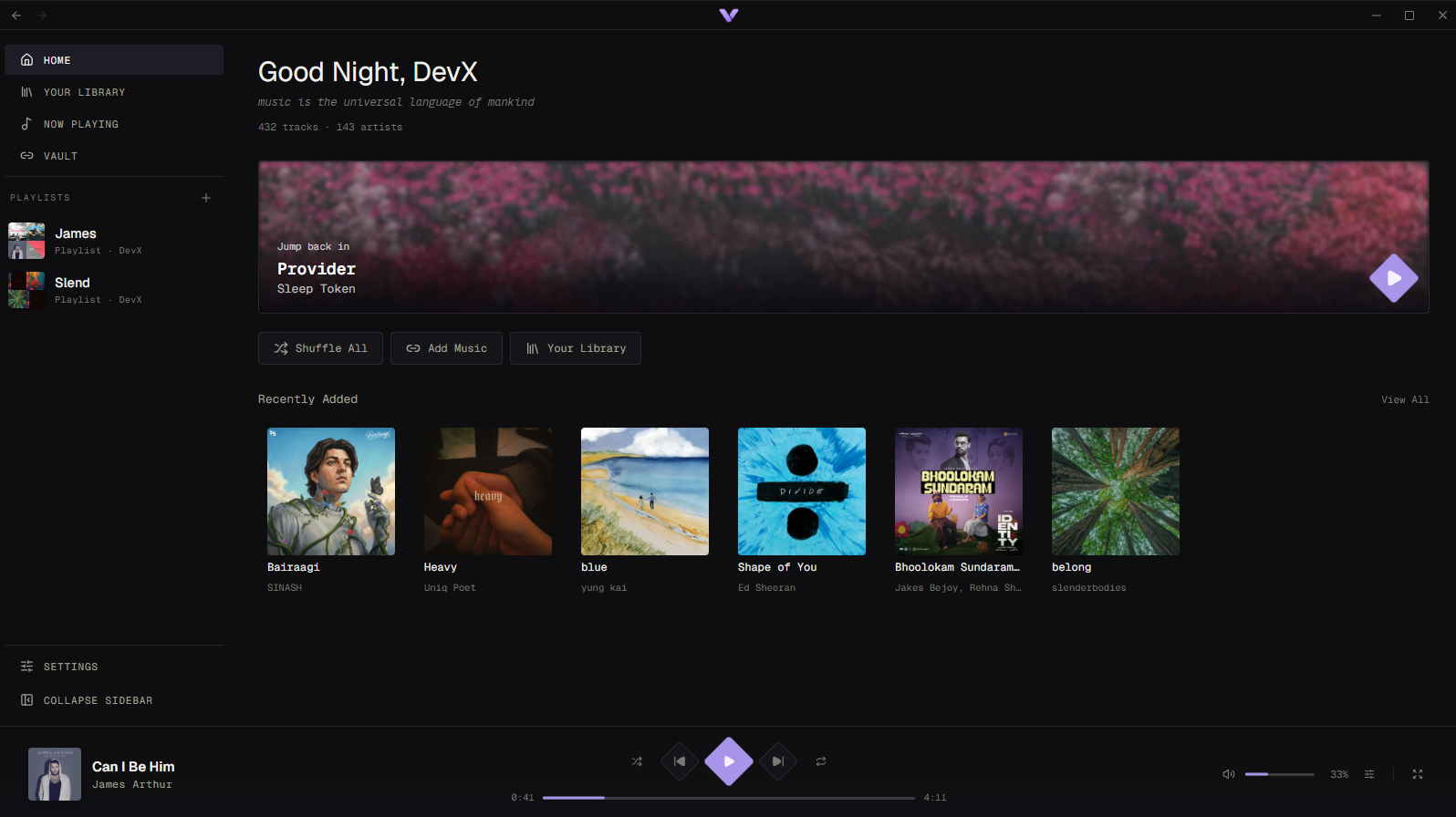The width and height of the screenshot is (1456, 817).
Task: Click the Add Music button
Action: point(446,348)
